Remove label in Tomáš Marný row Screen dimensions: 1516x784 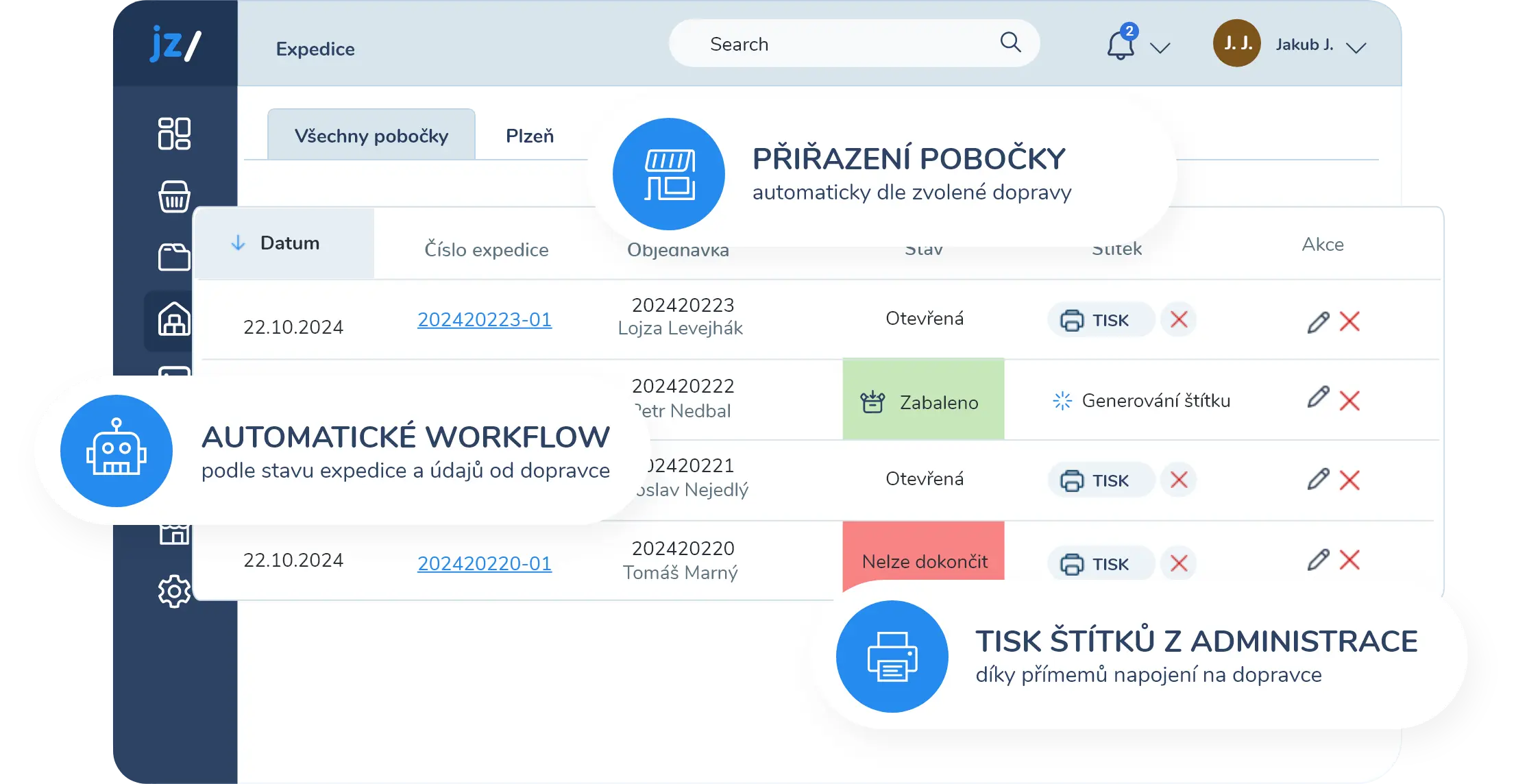coord(1179,563)
